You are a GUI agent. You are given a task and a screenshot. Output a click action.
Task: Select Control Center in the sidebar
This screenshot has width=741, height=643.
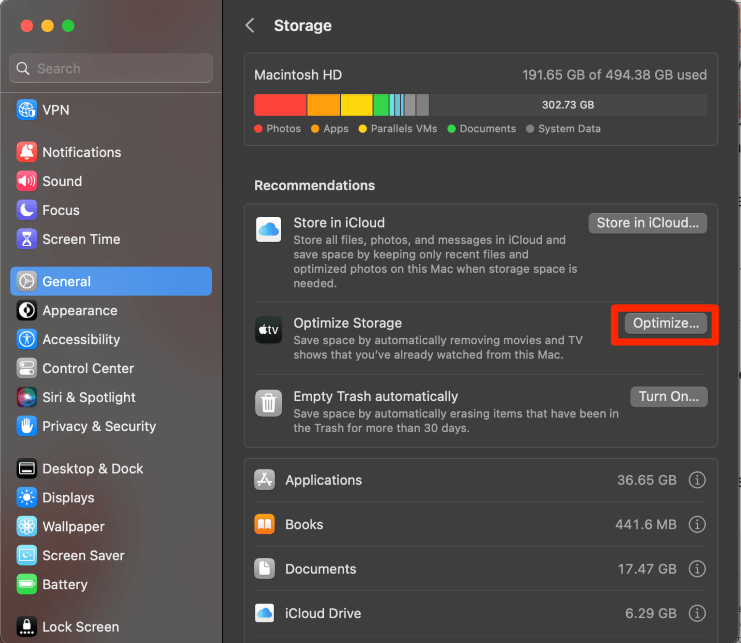point(87,368)
